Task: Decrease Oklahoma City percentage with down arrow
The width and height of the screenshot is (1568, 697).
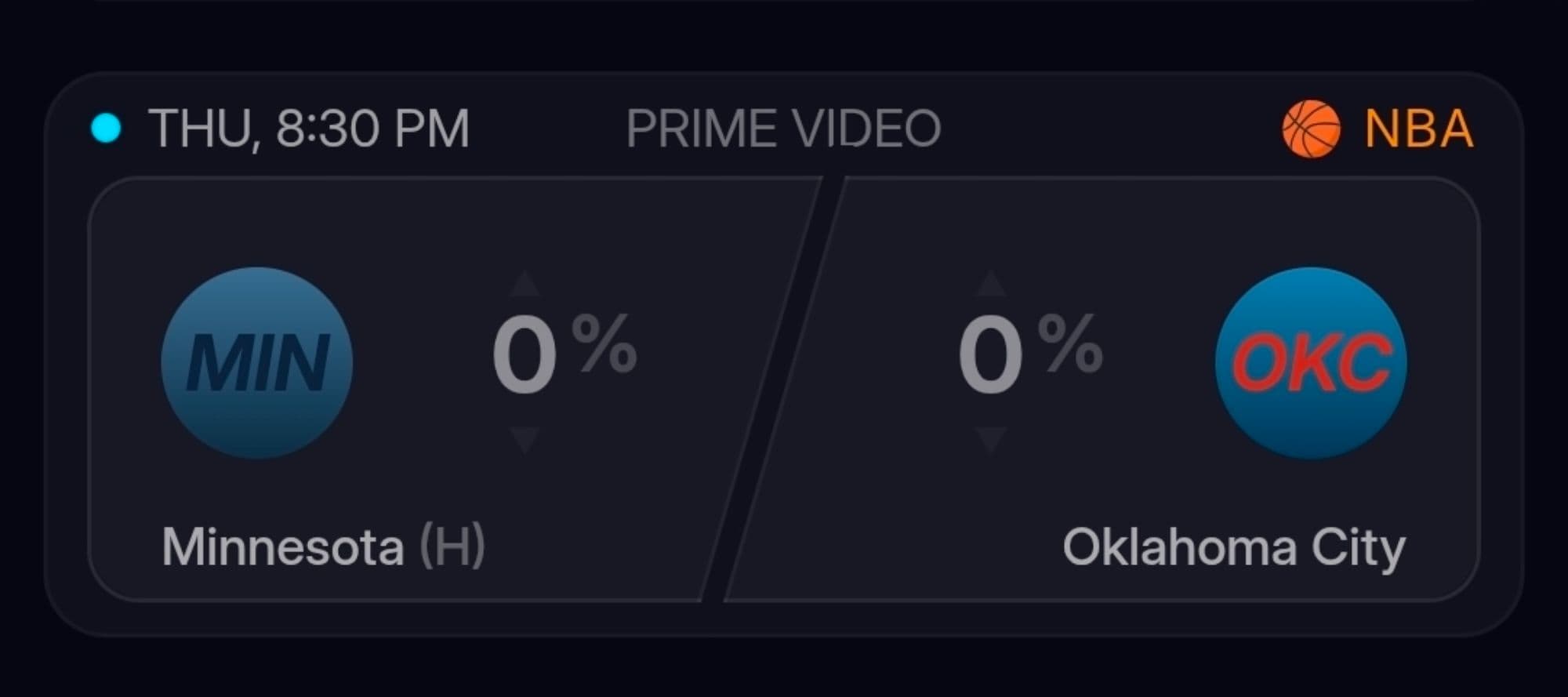Action: pos(991,440)
